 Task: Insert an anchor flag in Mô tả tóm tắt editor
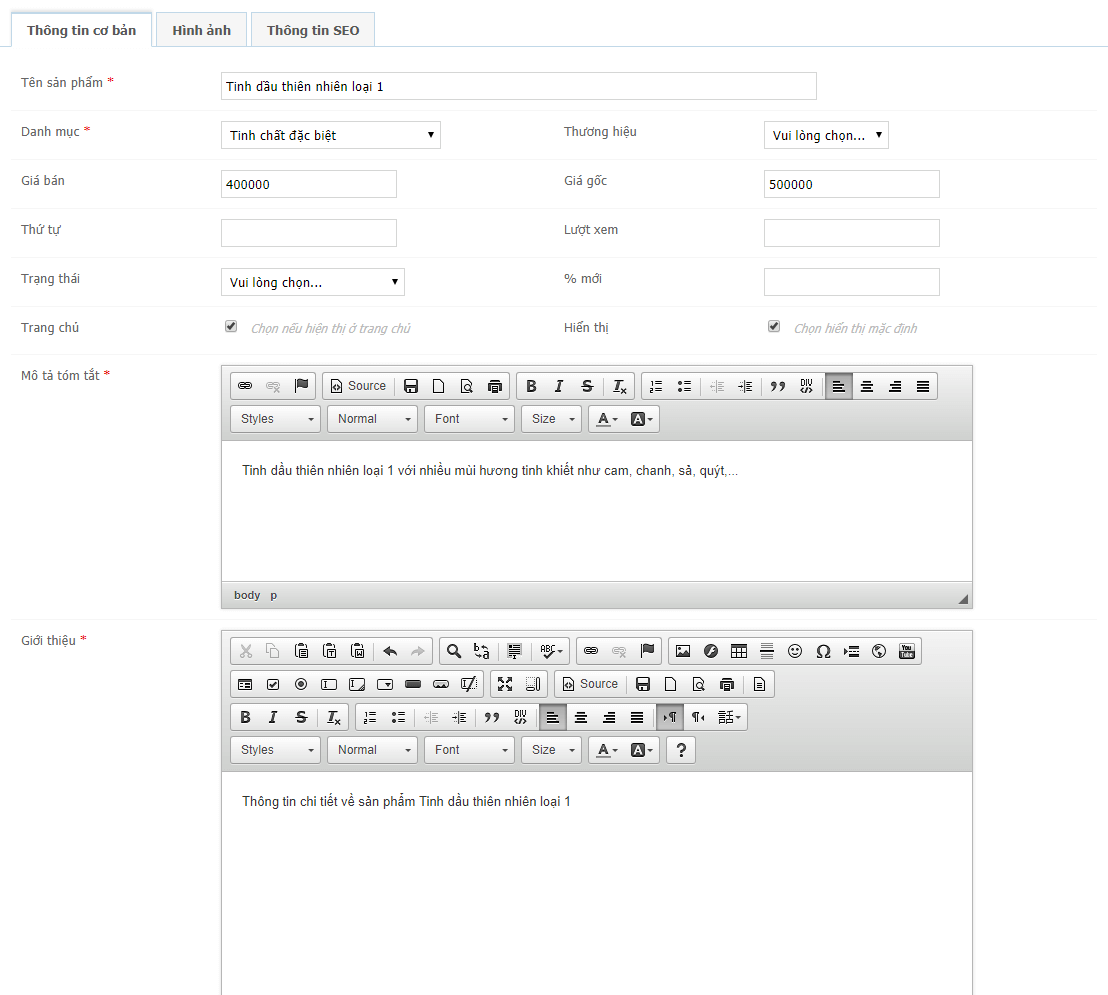302,386
